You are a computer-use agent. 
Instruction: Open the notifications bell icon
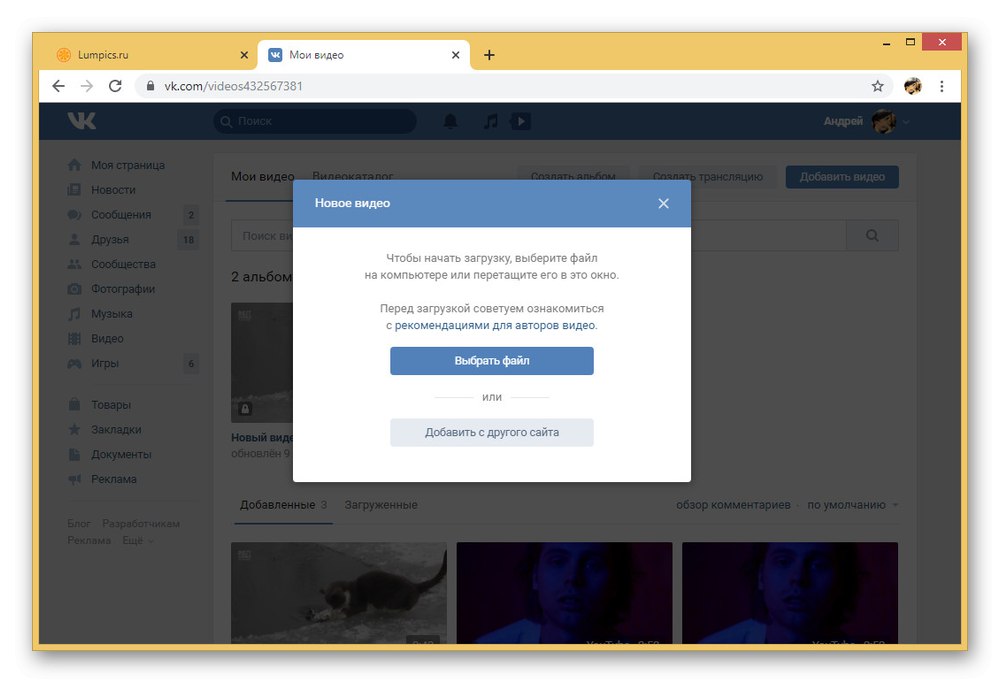pos(450,121)
